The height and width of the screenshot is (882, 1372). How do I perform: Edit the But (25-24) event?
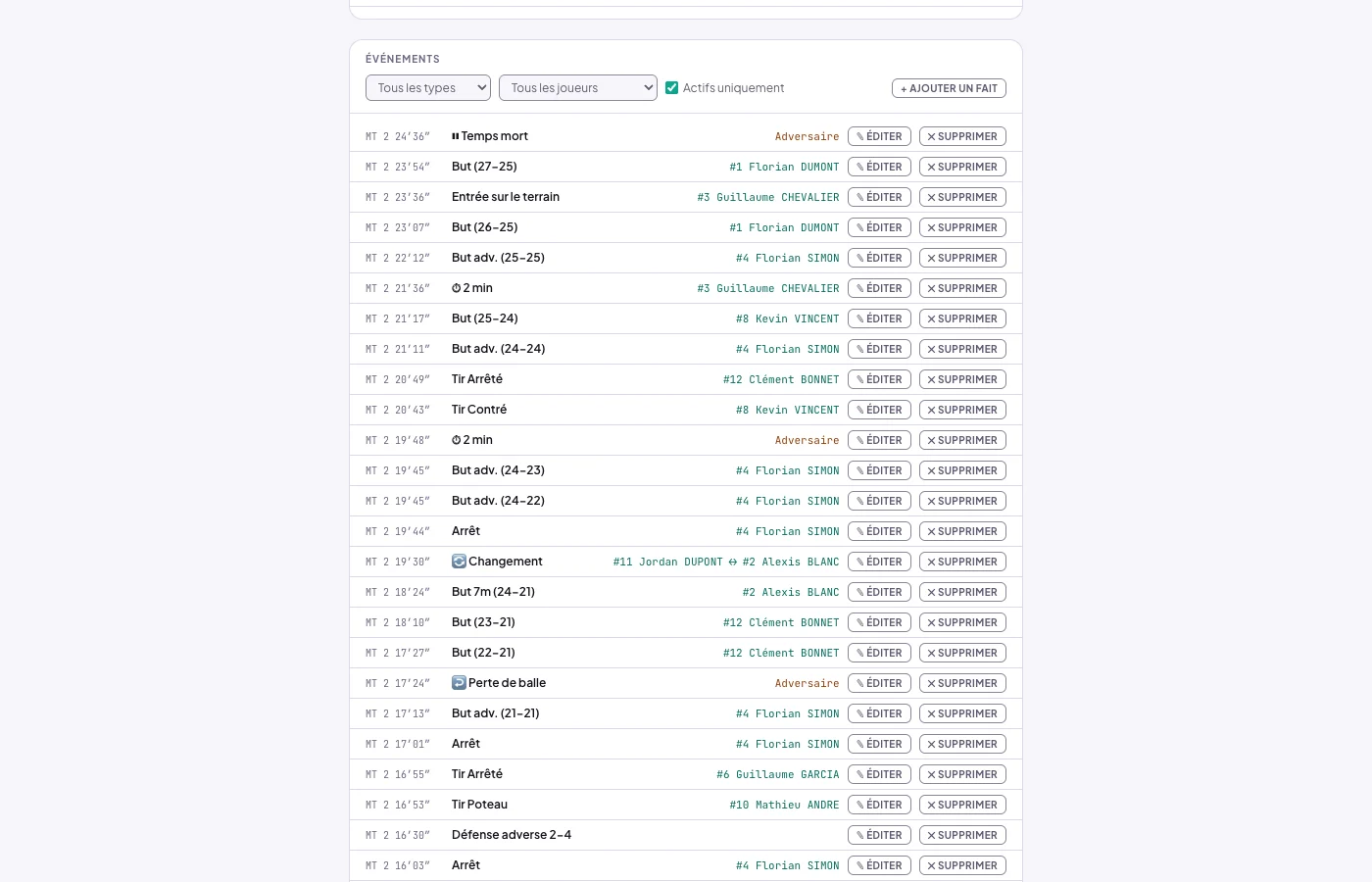click(x=880, y=318)
